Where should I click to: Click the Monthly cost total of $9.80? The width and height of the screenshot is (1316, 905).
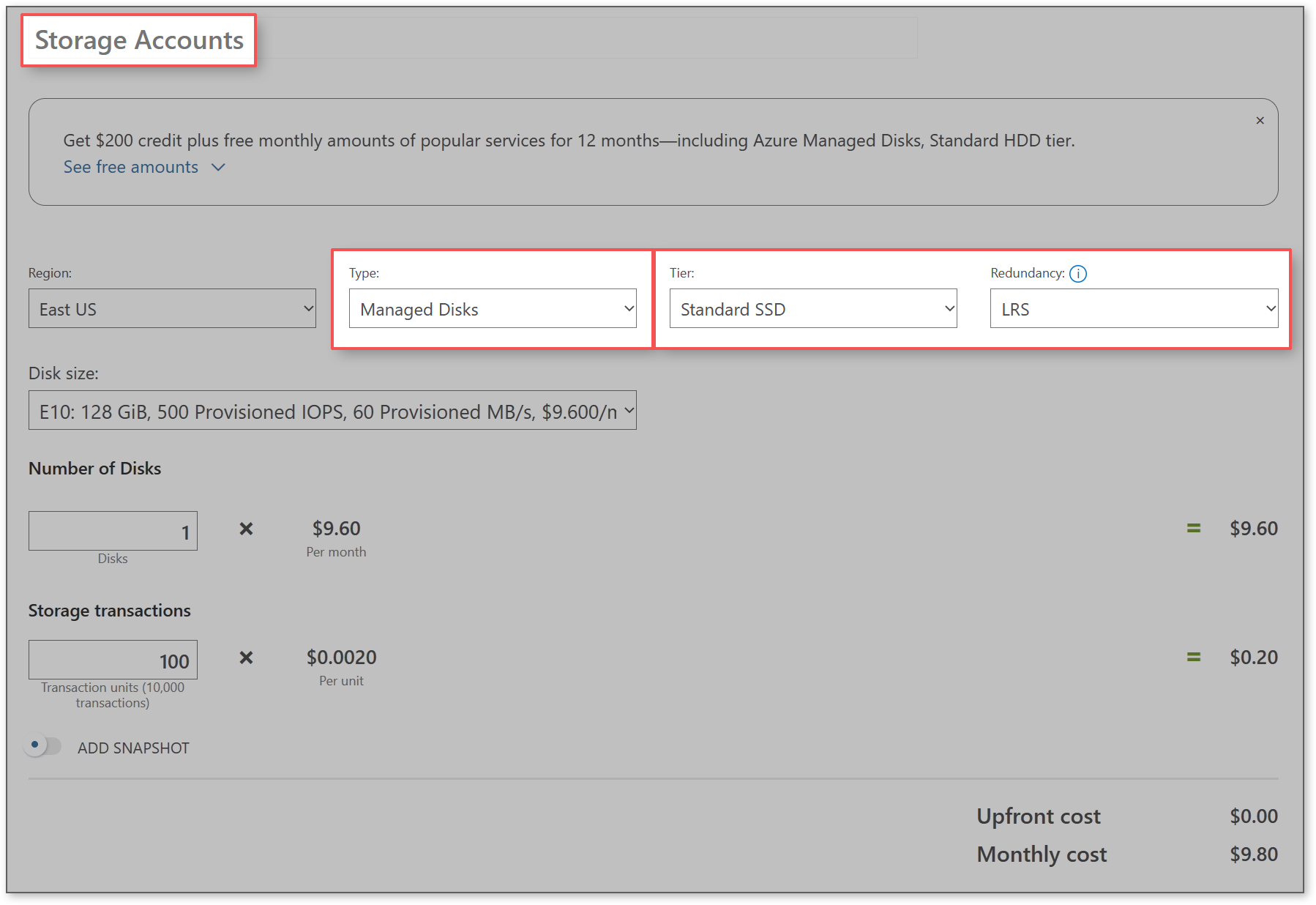1253,854
